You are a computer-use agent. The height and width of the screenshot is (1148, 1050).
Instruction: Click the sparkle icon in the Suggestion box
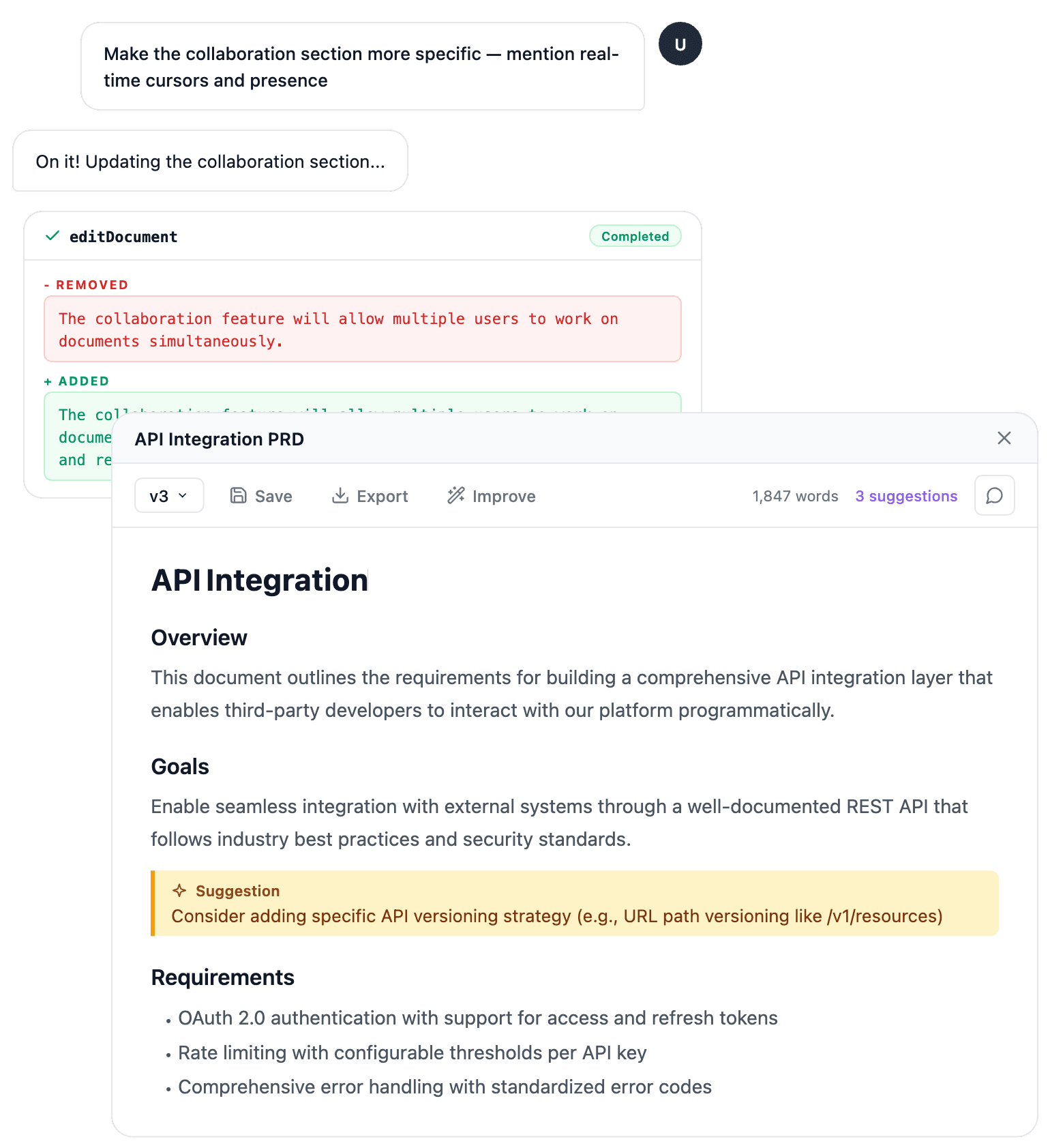pyautogui.click(x=180, y=890)
